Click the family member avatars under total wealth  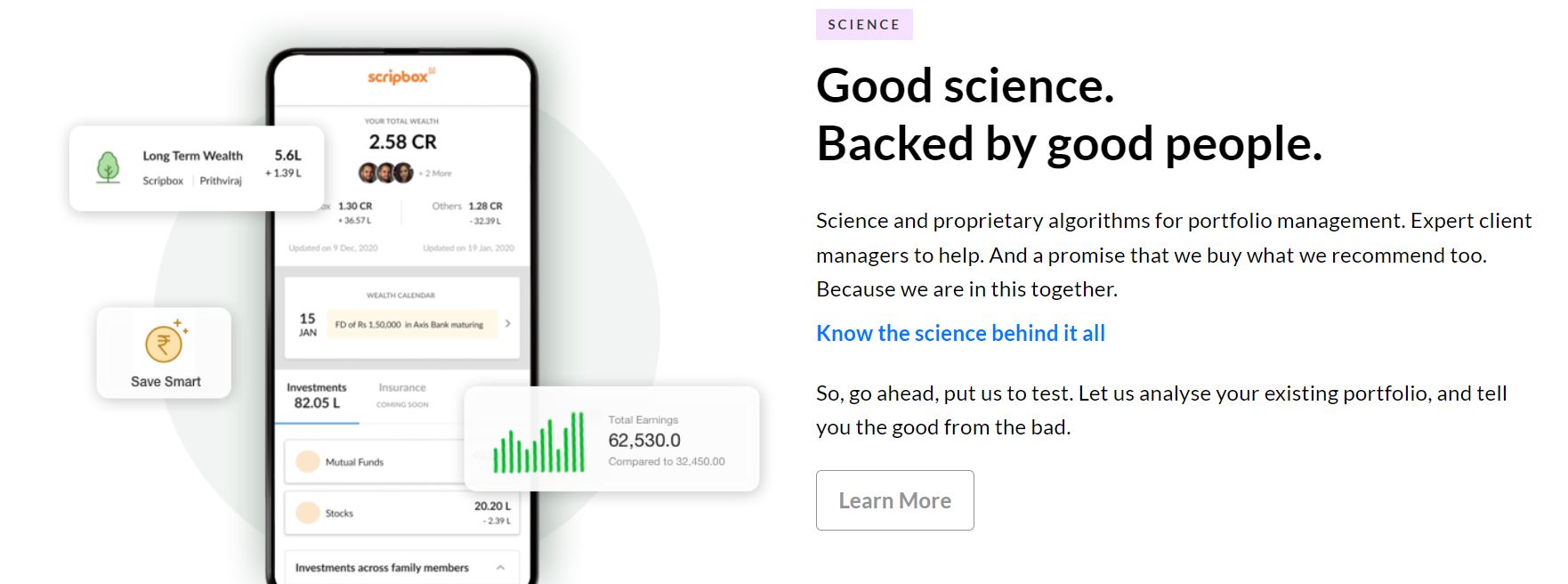click(386, 173)
